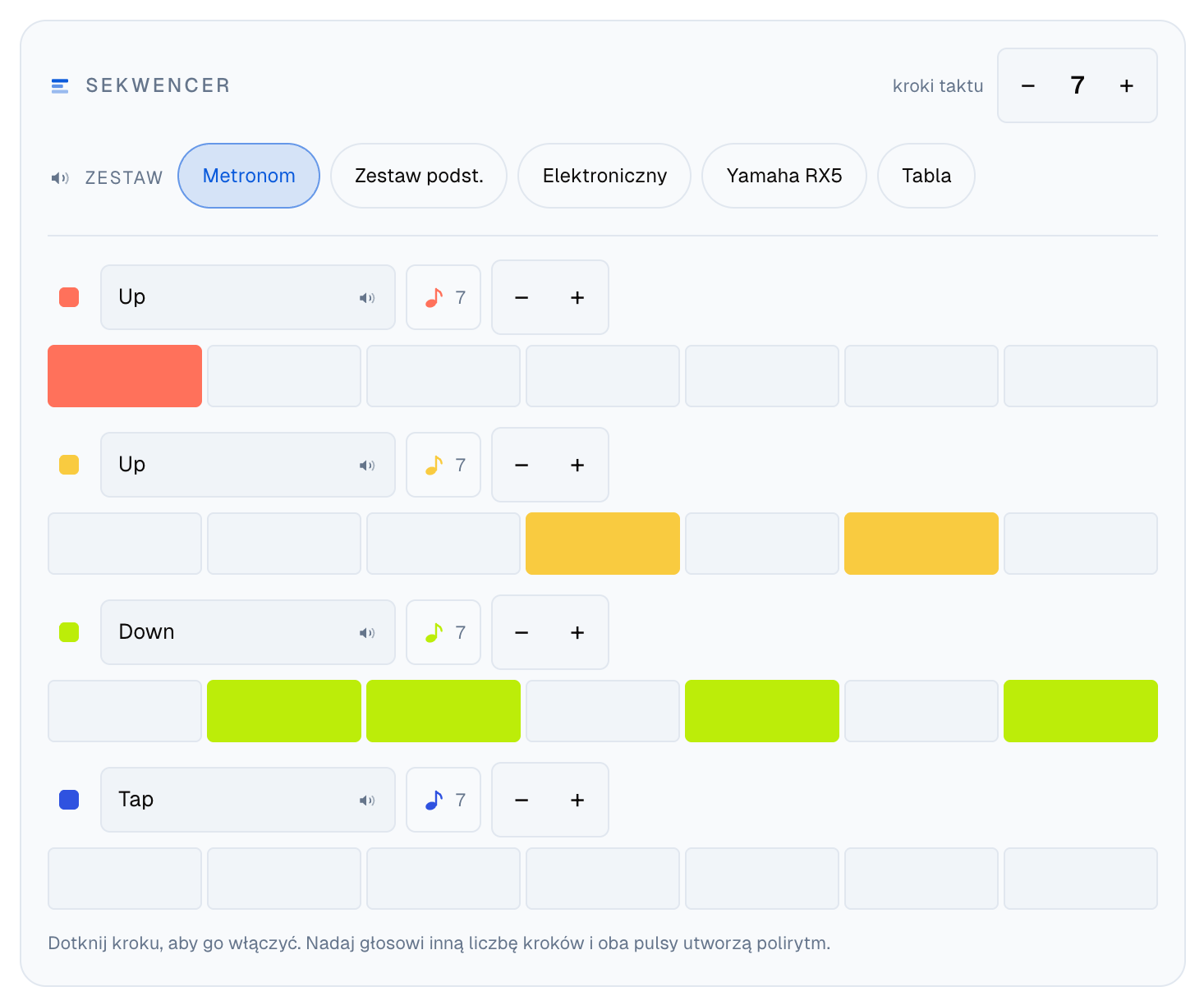The image size is (1204, 1005).
Task: Click the blue note step-count badge for Tap
Action: coord(443,800)
